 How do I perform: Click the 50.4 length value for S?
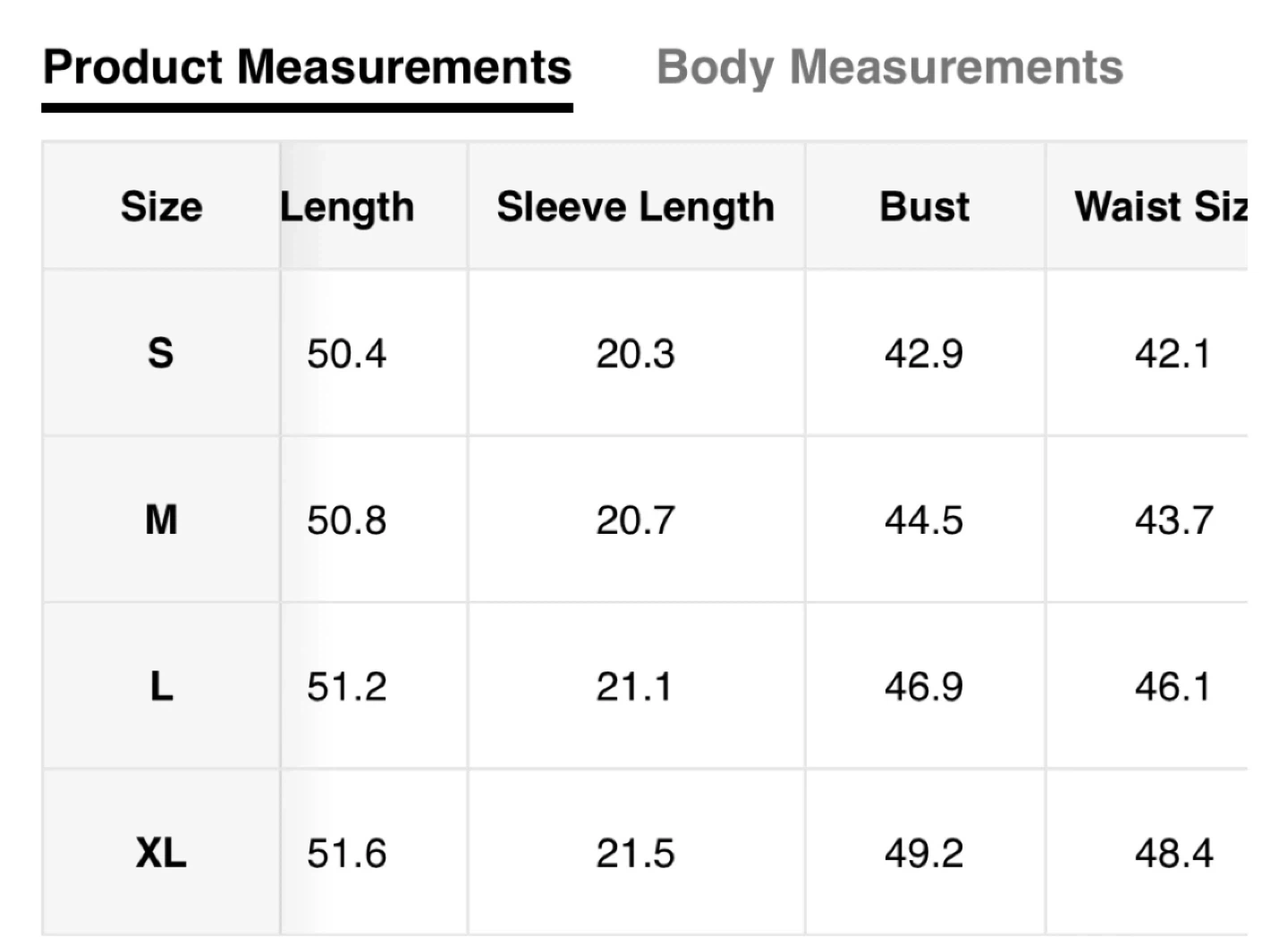tap(346, 354)
